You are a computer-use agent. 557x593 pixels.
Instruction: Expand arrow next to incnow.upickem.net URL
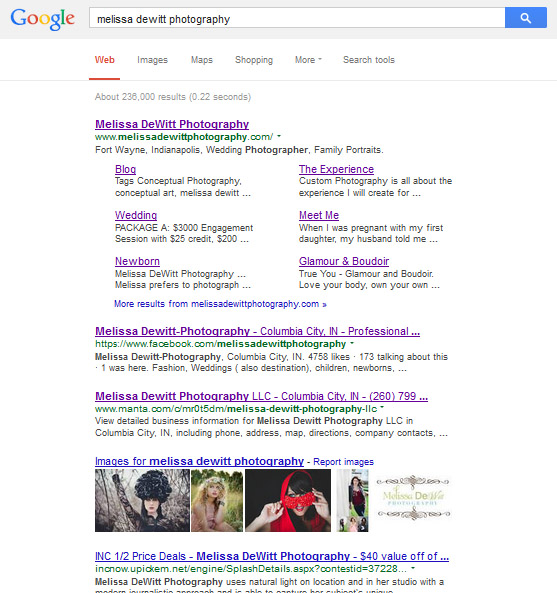[x=413, y=568]
